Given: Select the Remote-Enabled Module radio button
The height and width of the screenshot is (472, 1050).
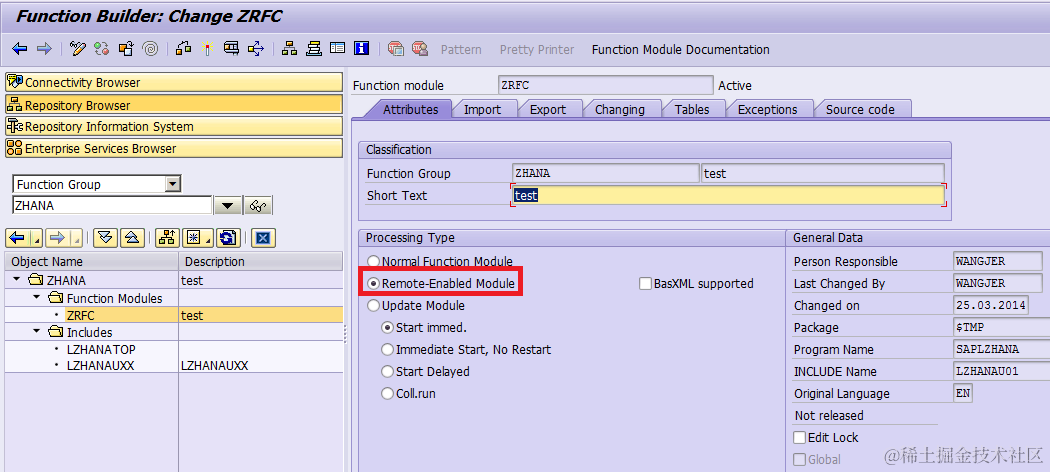Looking at the screenshot, I should (373, 284).
